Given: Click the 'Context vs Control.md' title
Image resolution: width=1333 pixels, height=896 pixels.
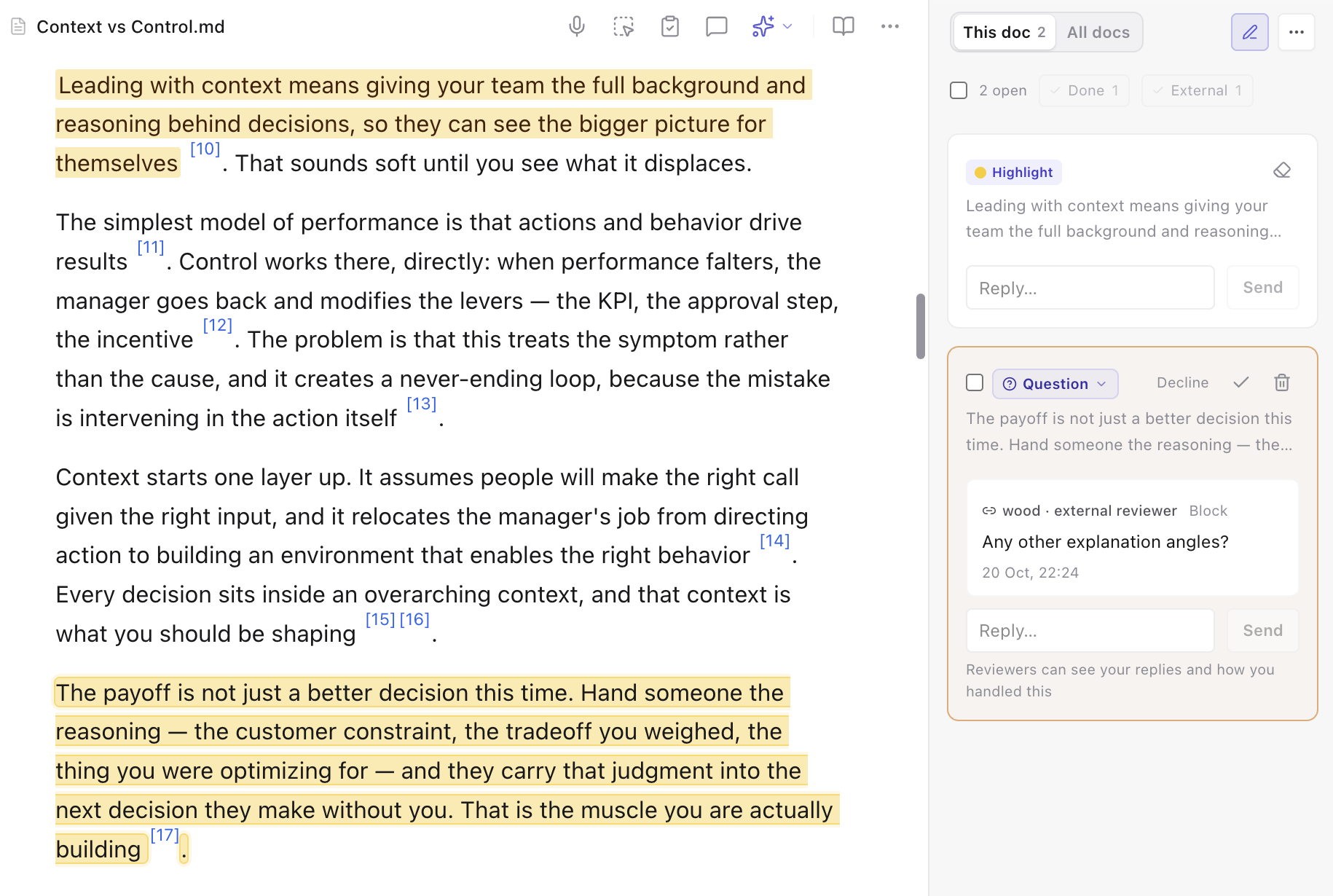Looking at the screenshot, I should tap(130, 27).
